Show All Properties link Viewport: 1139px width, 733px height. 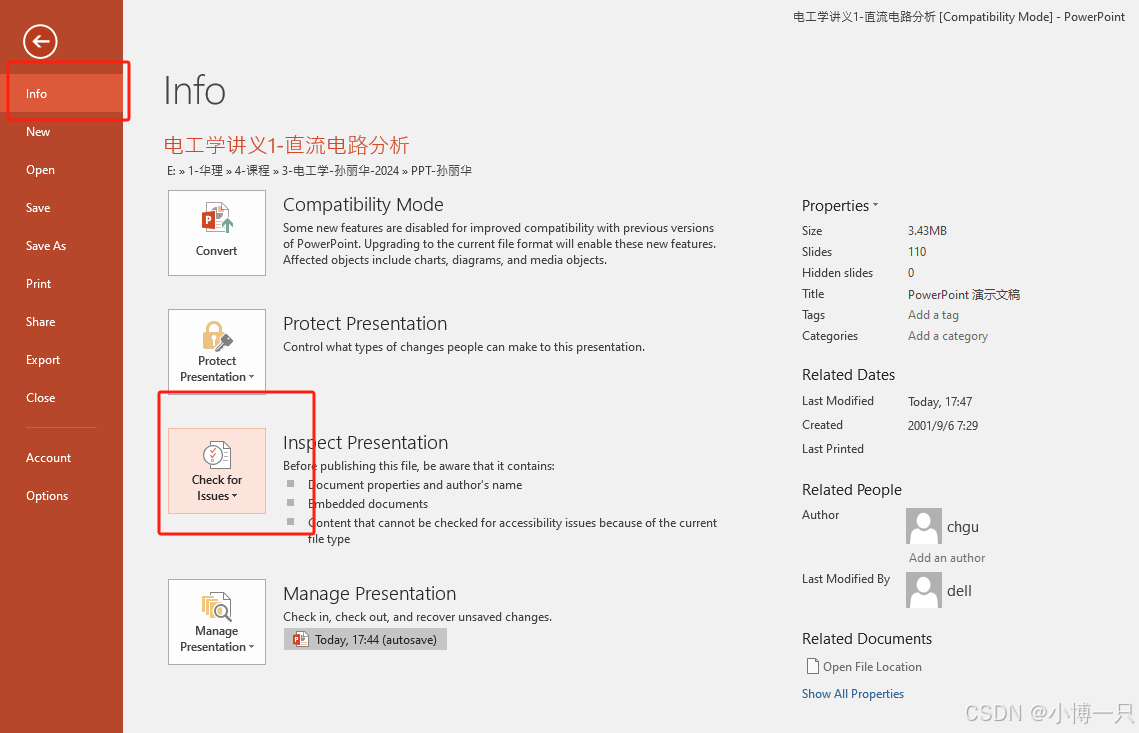pos(853,694)
